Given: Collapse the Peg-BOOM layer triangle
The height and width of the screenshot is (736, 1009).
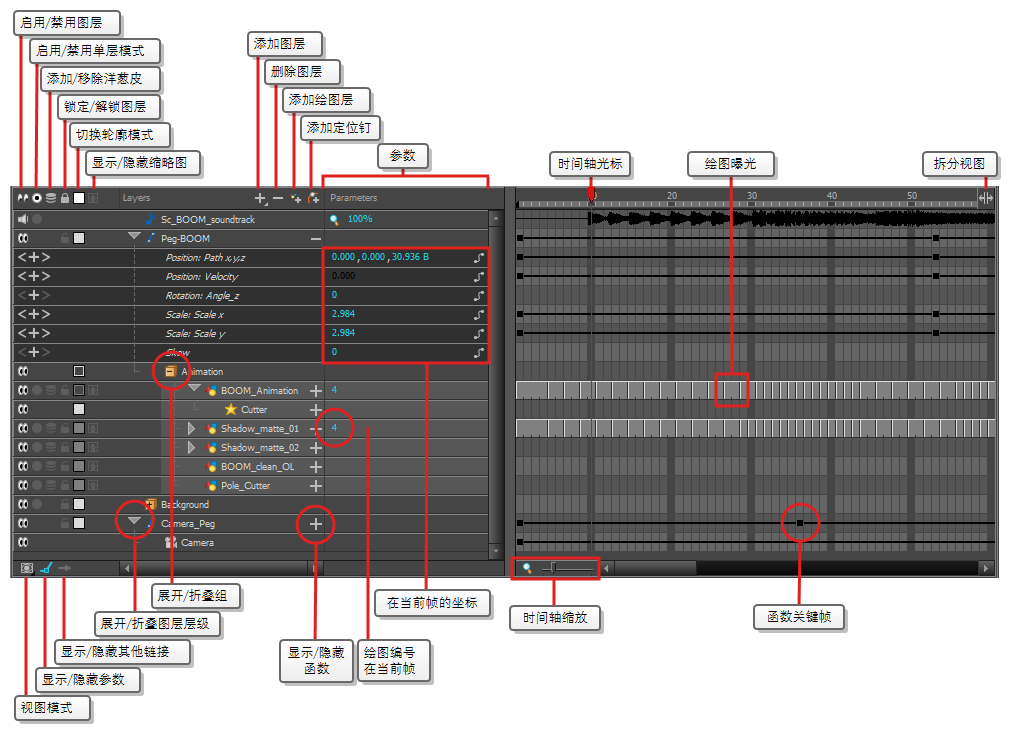Looking at the screenshot, I should click(134, 237).
